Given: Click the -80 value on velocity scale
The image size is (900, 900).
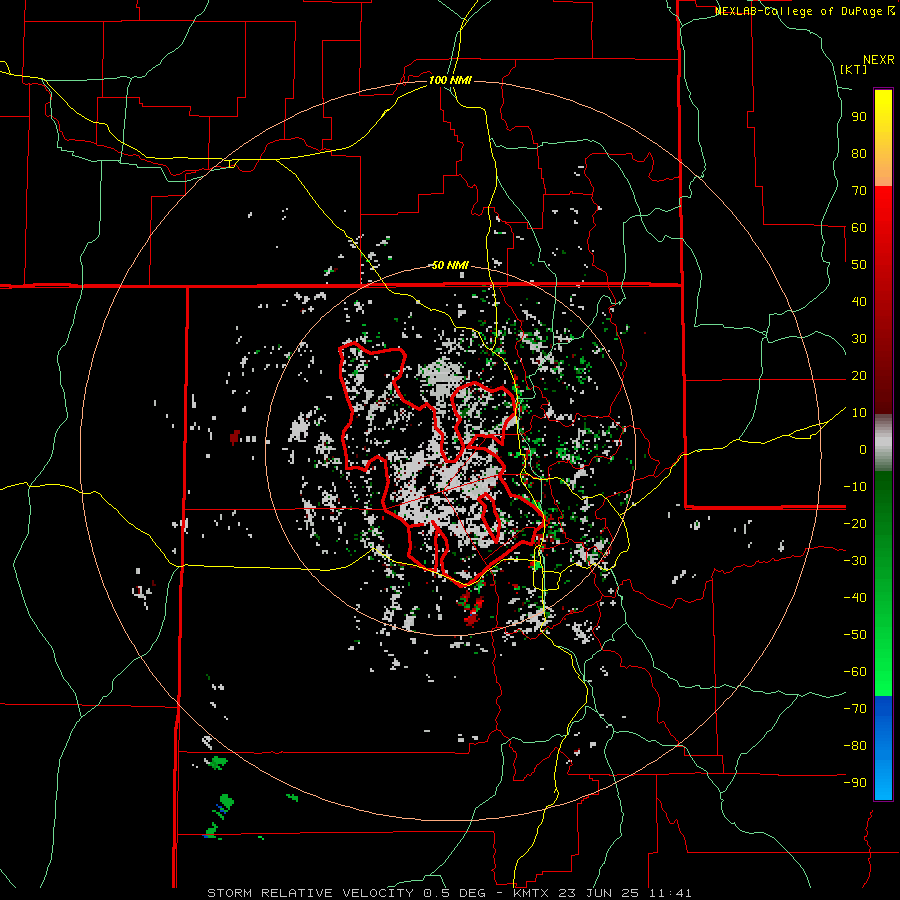Looking at the screenshot, I should (855, 746).
